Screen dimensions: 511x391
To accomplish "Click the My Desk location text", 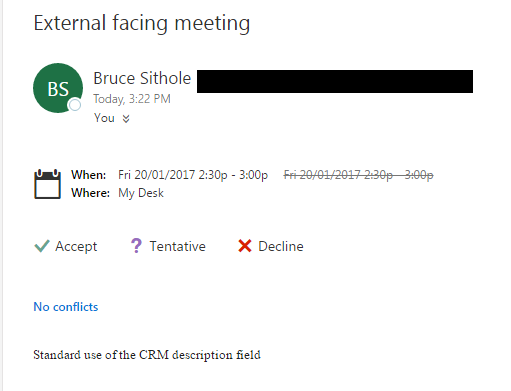I will point(141,193).
